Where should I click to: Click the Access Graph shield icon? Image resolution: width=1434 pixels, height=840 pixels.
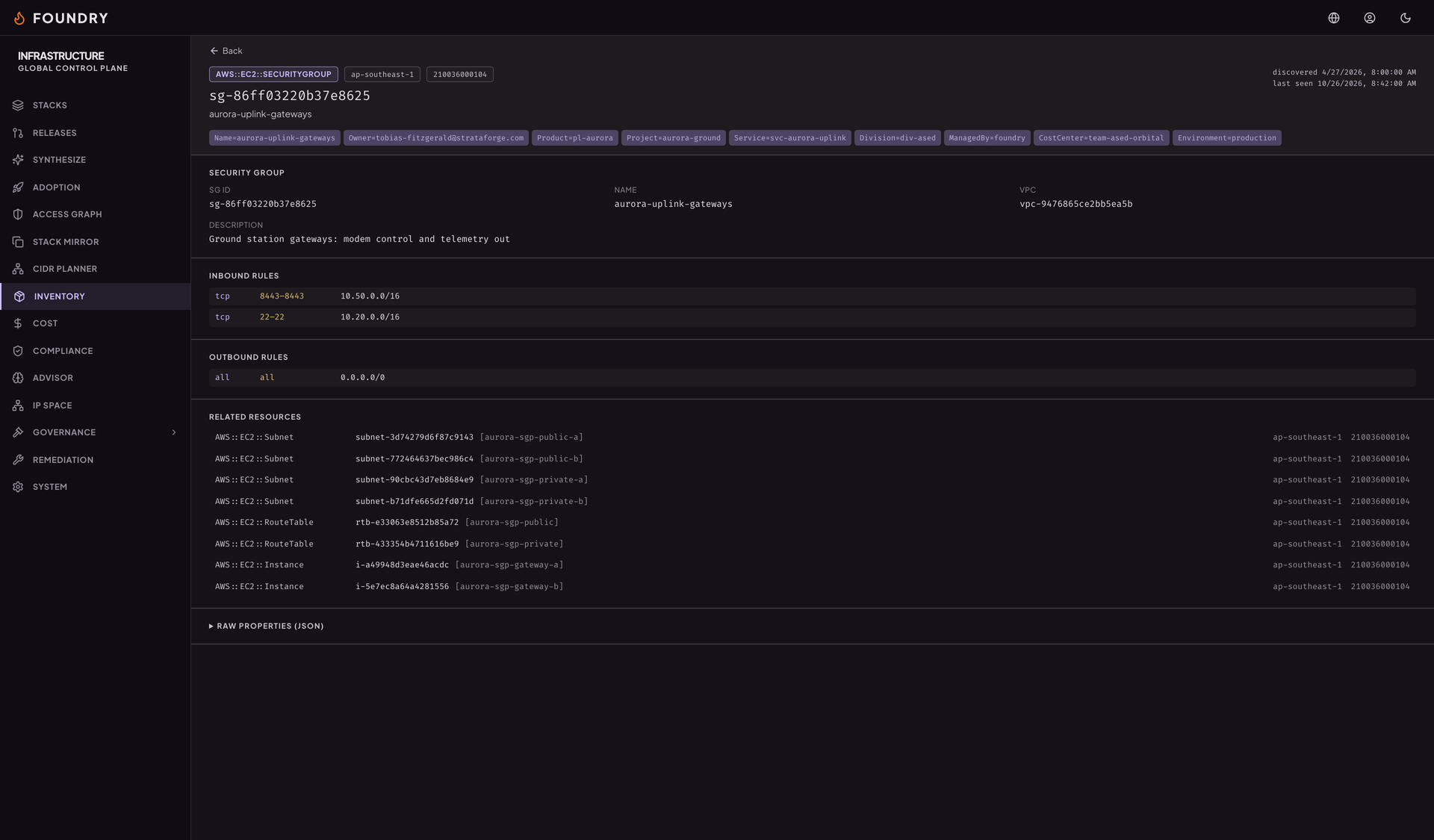click(18, 214)
